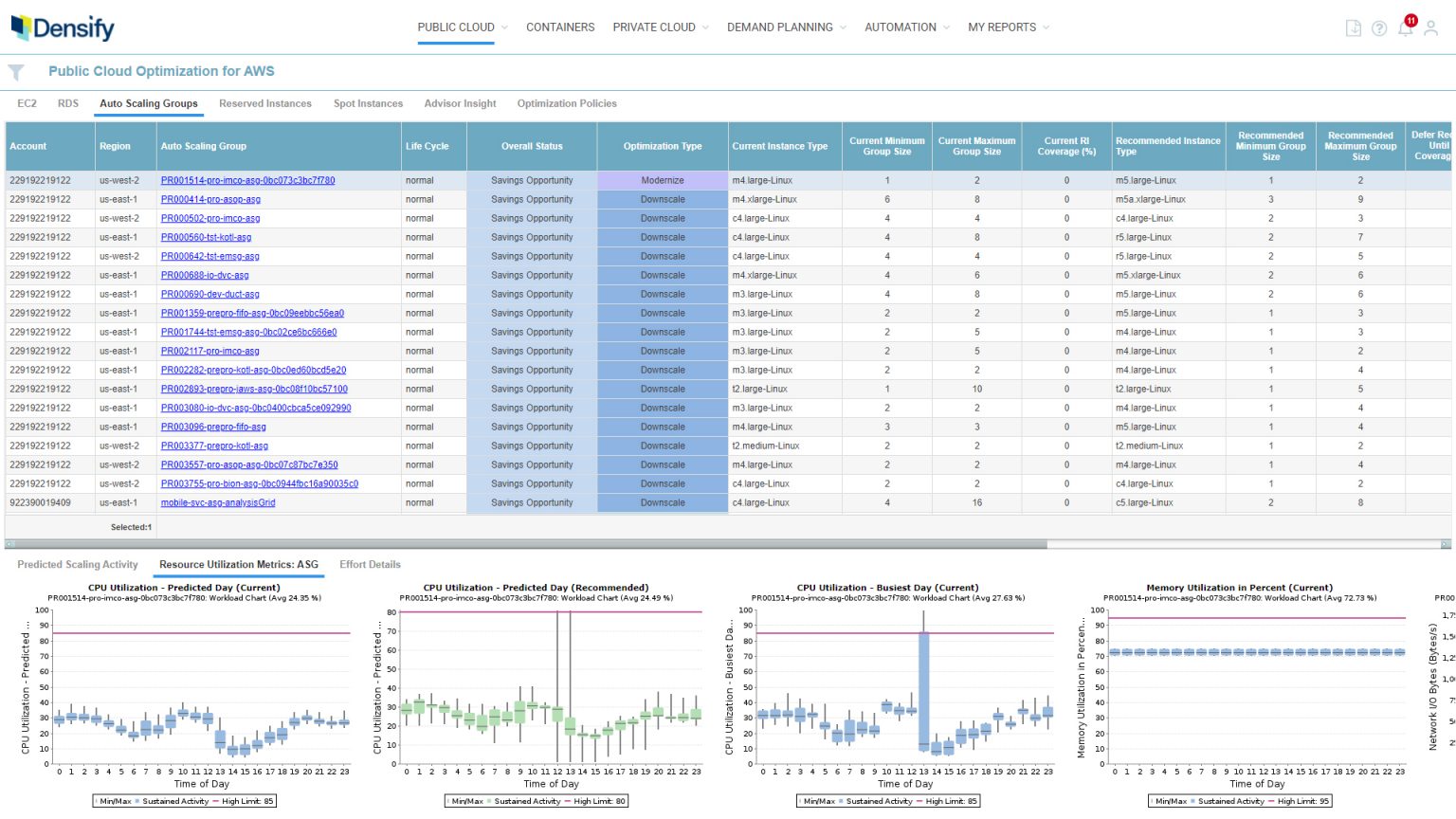Viewport: 1456px width, 819px height.
Task: Click the Densify logo
Action: pos(63,27)
